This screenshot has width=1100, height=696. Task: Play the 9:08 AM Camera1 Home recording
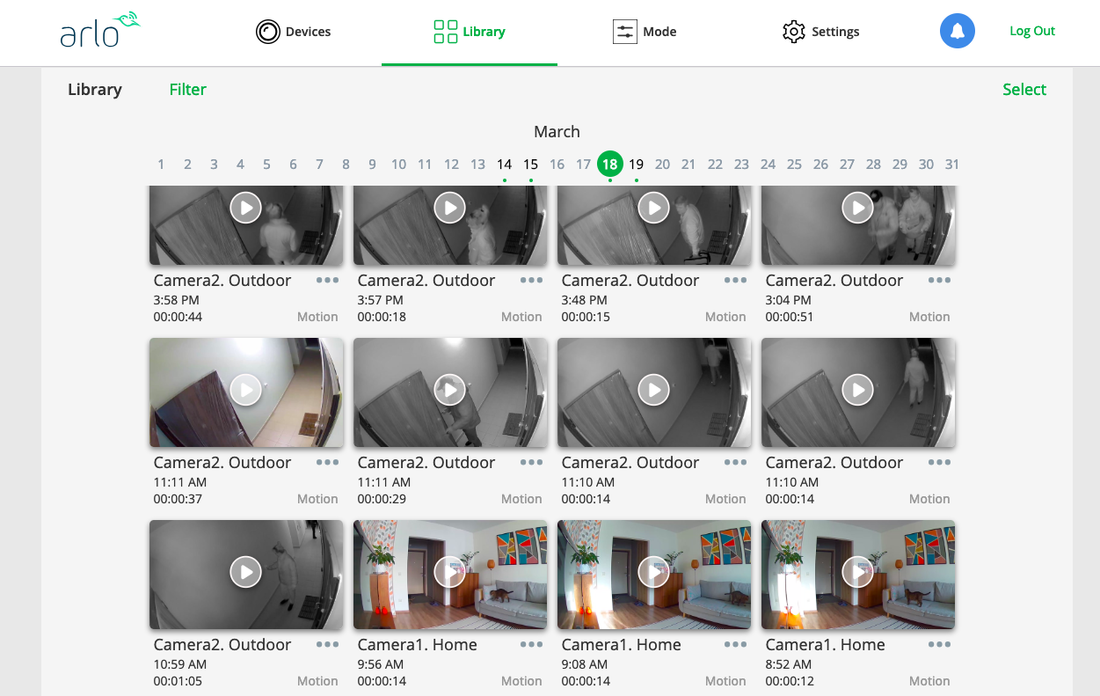pyautogui.click(x=654, y=572)
